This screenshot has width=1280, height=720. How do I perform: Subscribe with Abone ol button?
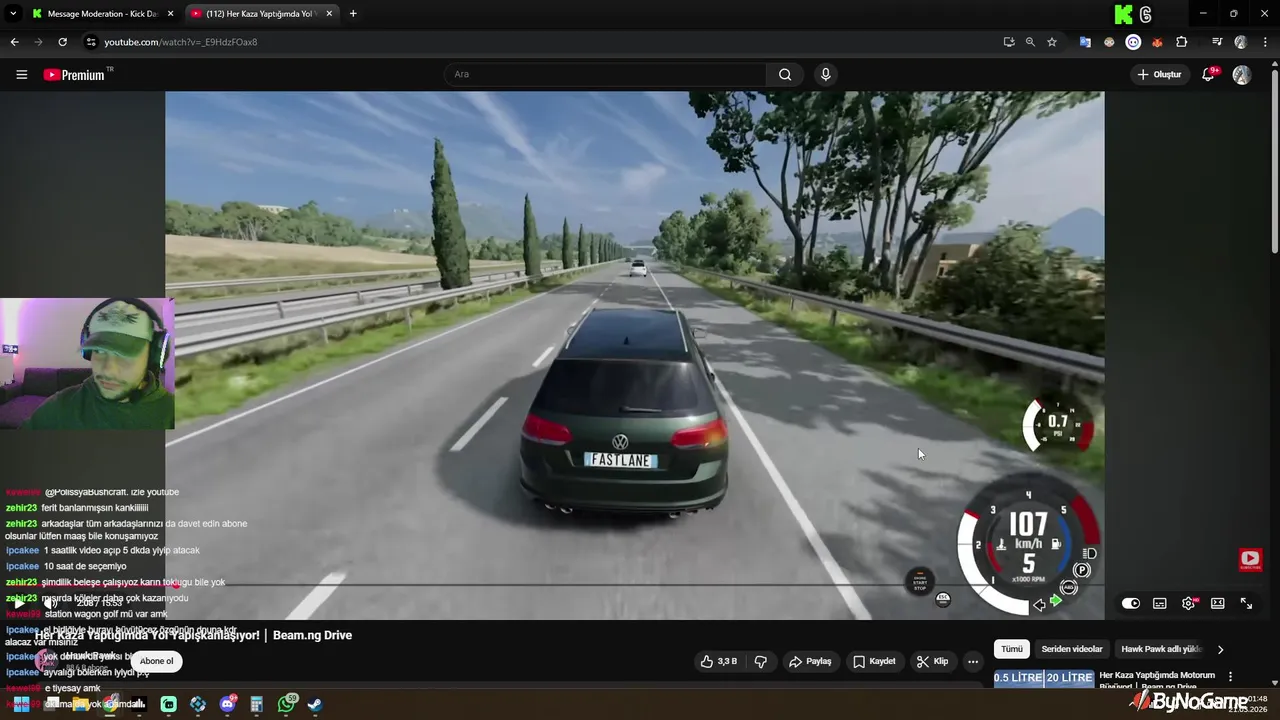[x=156, y=661]
